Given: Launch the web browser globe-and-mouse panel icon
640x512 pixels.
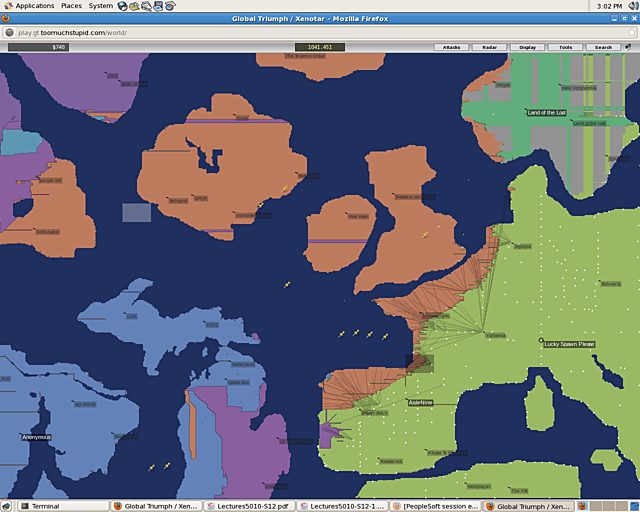Looking at the screenshot, I should 122,6.
